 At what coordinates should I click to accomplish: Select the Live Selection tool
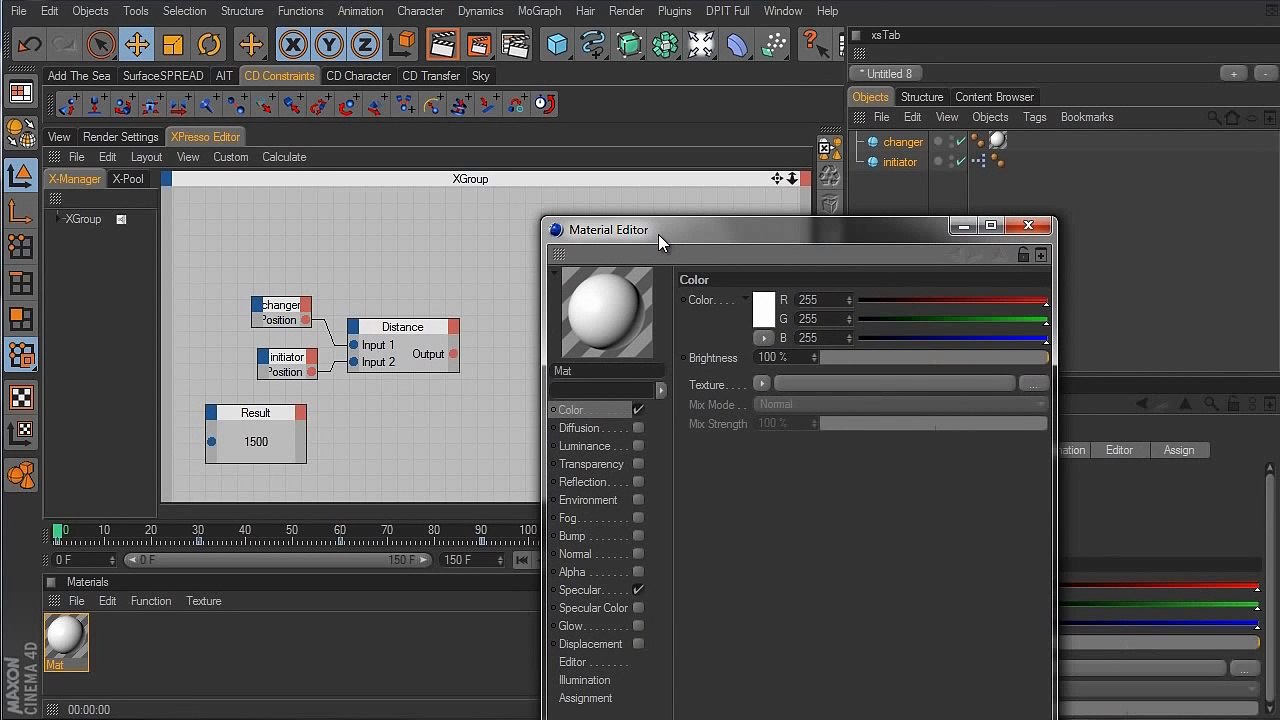(x=100, y=44)
